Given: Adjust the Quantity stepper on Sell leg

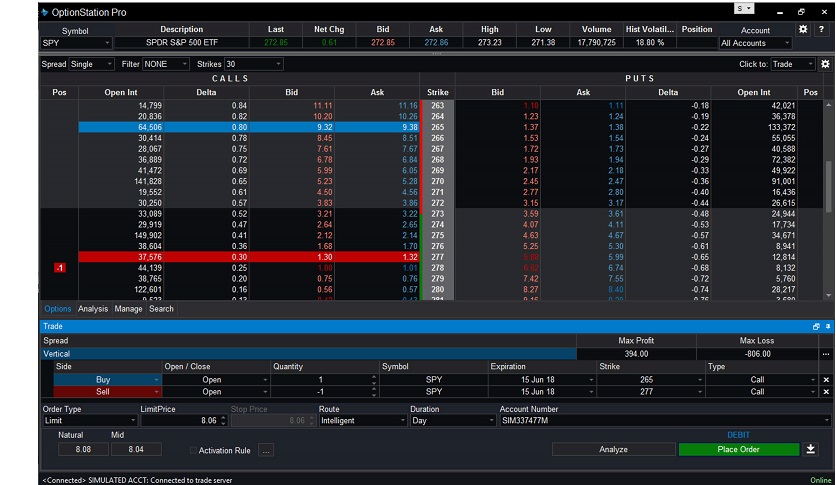Looking at the screenshot, I should pos(374,392).
